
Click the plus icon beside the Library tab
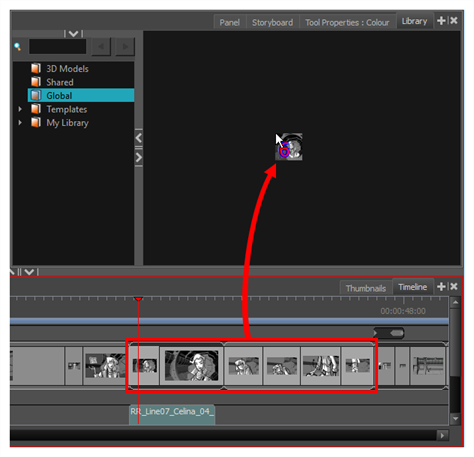441,21
